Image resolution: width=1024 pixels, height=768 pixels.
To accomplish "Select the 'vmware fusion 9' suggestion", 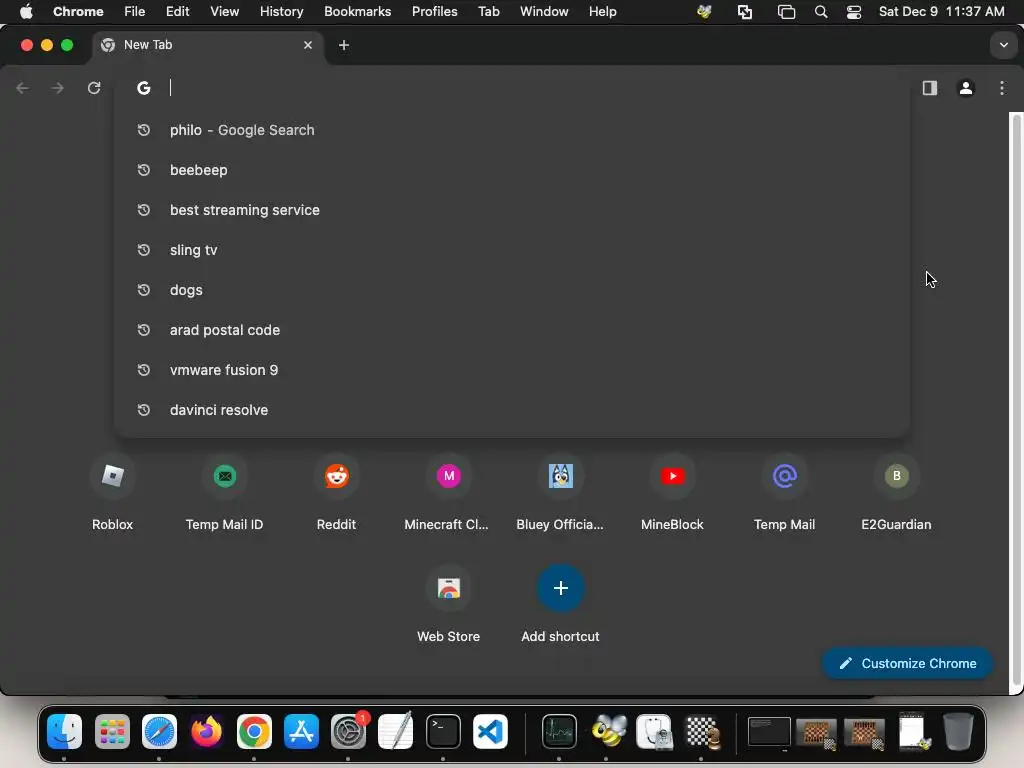I will coord(512,370).
